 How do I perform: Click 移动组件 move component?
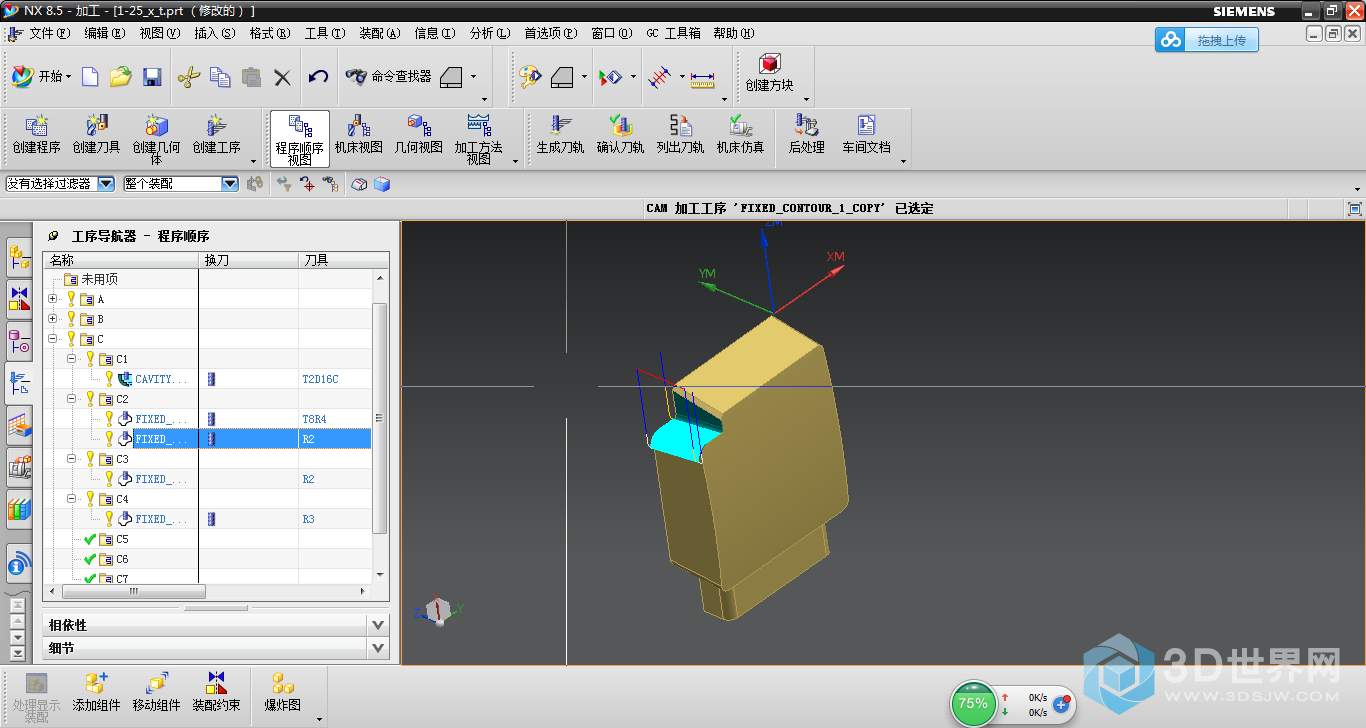pyautogui.click(x=156, y=692)
